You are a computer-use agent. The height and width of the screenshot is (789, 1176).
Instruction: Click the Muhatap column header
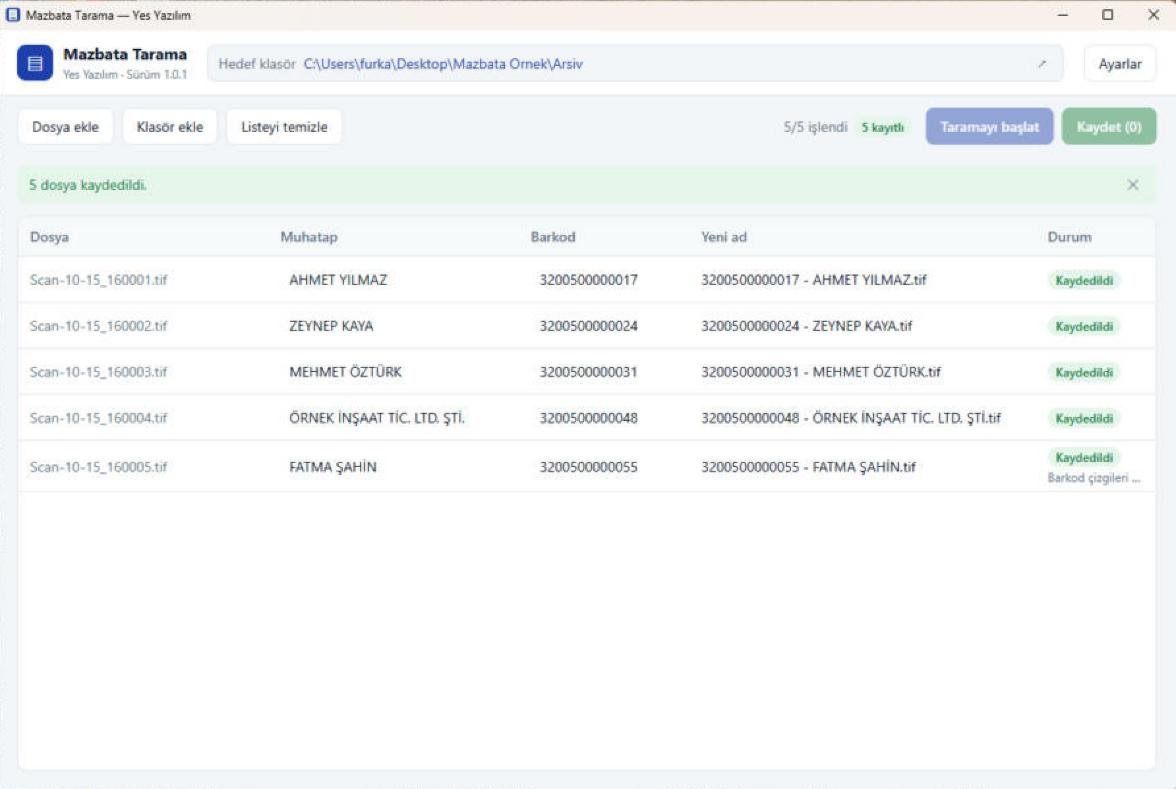click(x=309, y=237)
